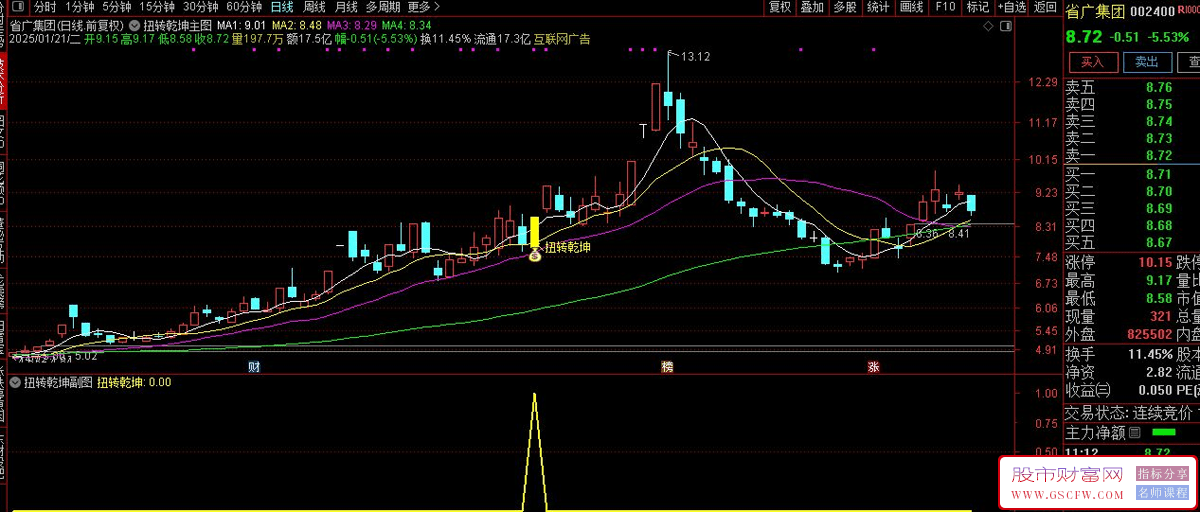Click the 最高 value 9.17

(x=1159, y=282)
